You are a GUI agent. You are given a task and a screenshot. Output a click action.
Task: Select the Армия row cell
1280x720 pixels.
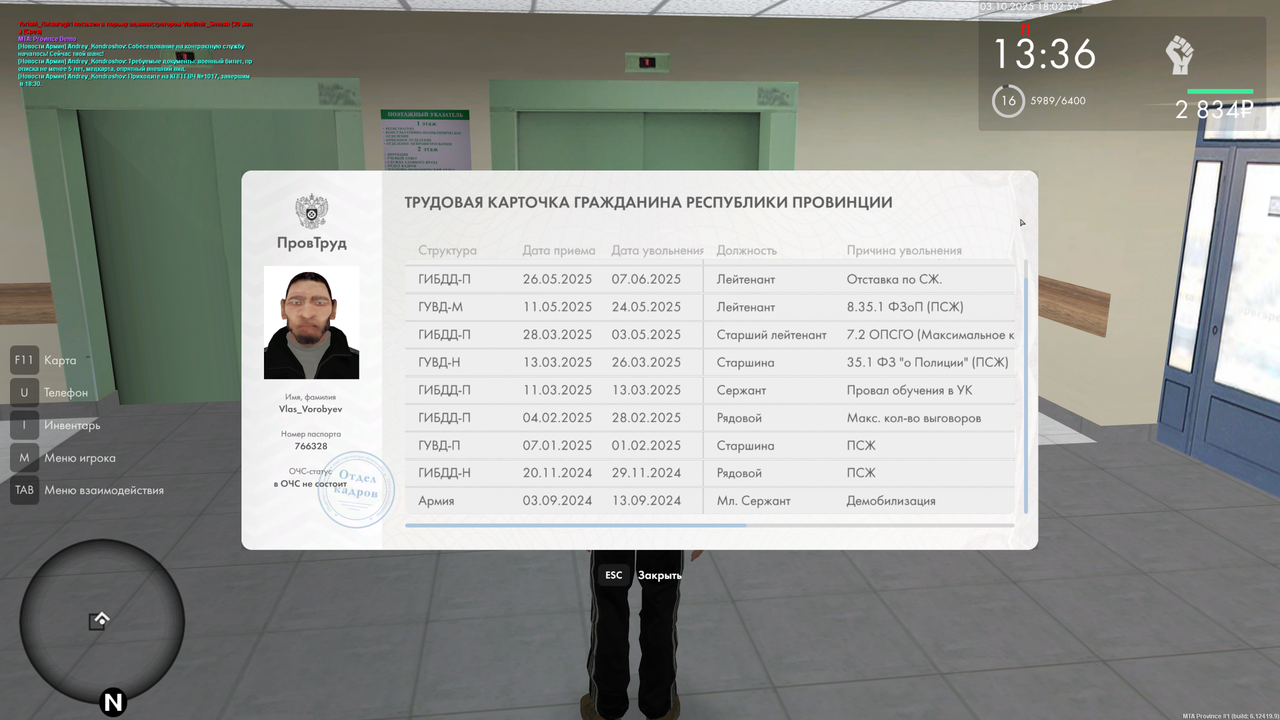436,501
